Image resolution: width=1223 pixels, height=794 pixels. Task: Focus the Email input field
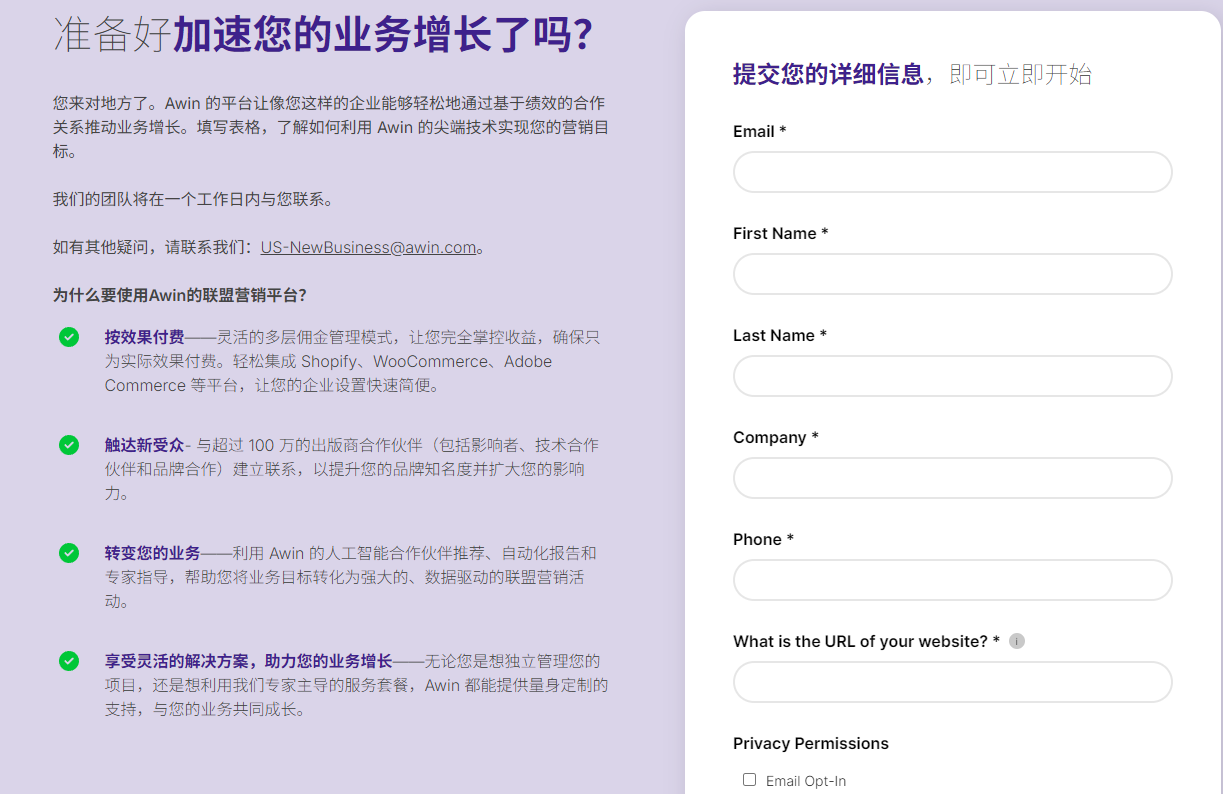(952, 172)
